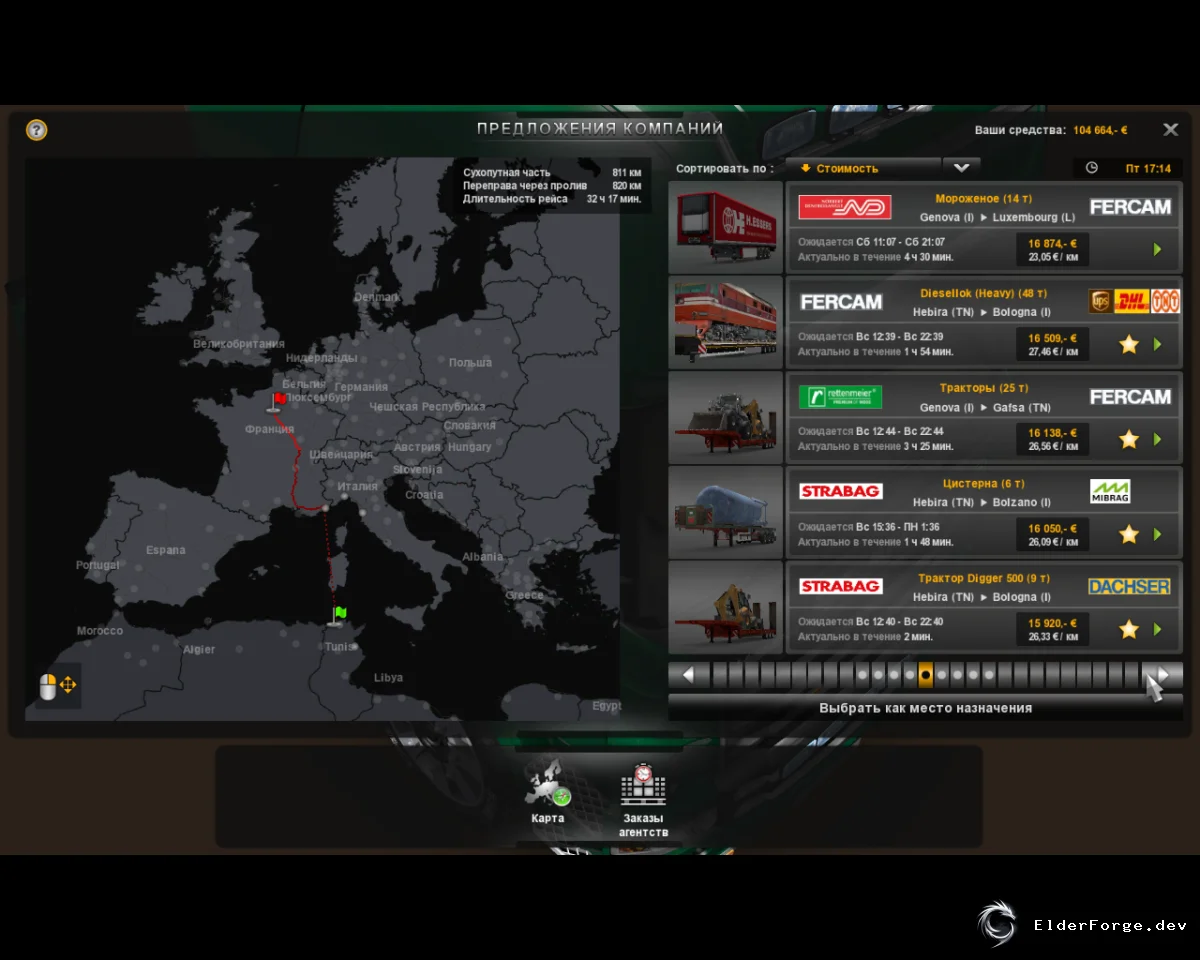This screenshot has height=960, width=1200.
Task: Click the highlighted current page indicator
Action: pyautogui.click(x=925, y=675)
